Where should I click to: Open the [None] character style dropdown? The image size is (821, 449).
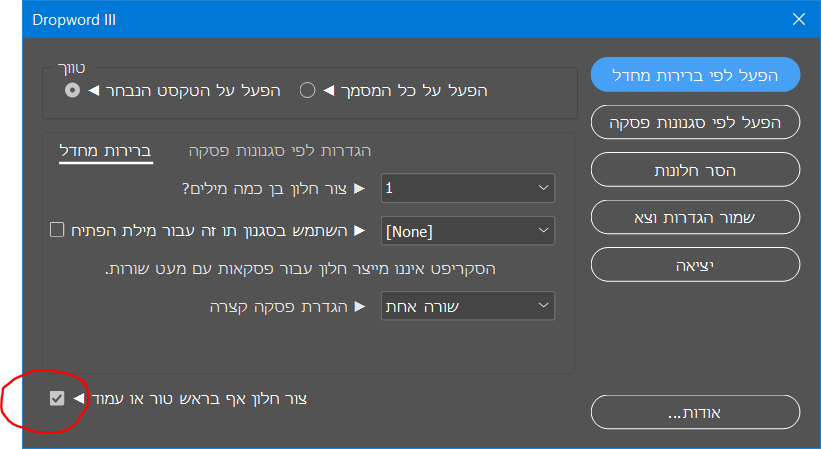click(468, 230)
